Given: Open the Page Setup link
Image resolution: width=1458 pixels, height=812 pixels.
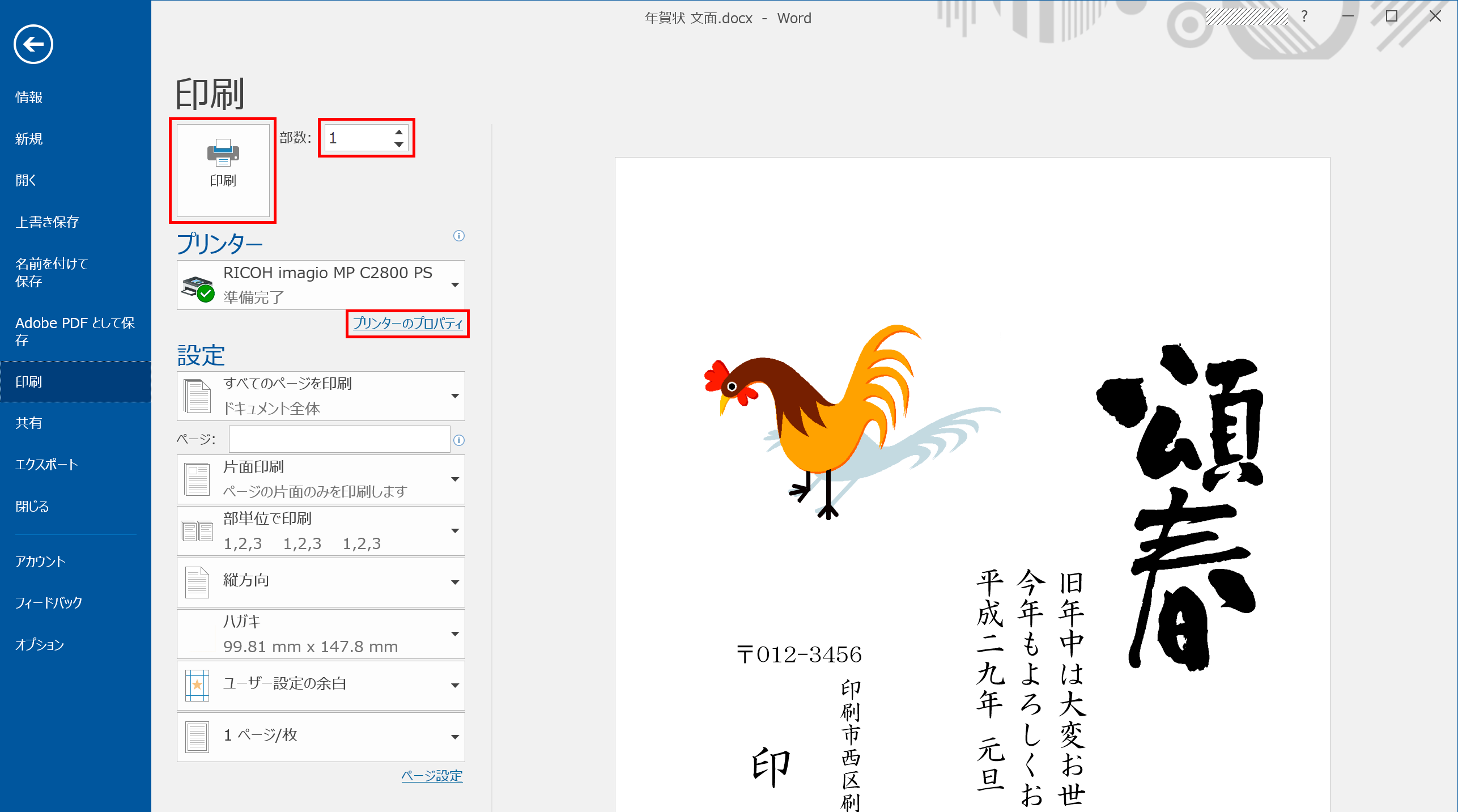Looking at the screenshot, I should (x=432, y=776).
